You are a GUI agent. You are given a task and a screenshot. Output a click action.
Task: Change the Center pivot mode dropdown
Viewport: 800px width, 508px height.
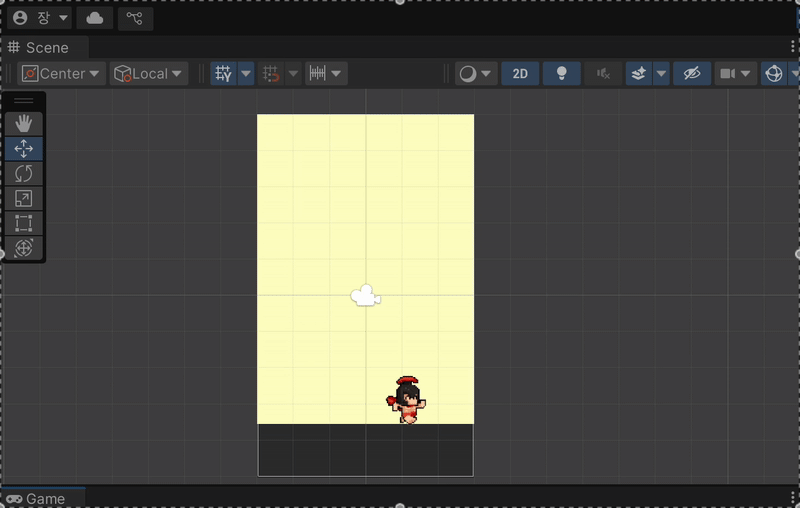(62, 73)
